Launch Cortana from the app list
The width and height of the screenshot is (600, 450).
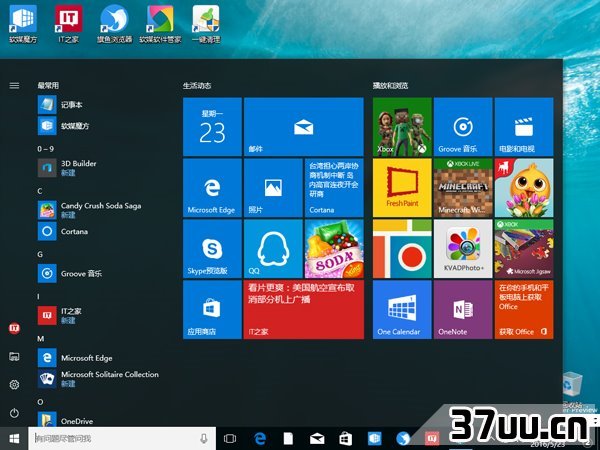click(x=63, y=232)
